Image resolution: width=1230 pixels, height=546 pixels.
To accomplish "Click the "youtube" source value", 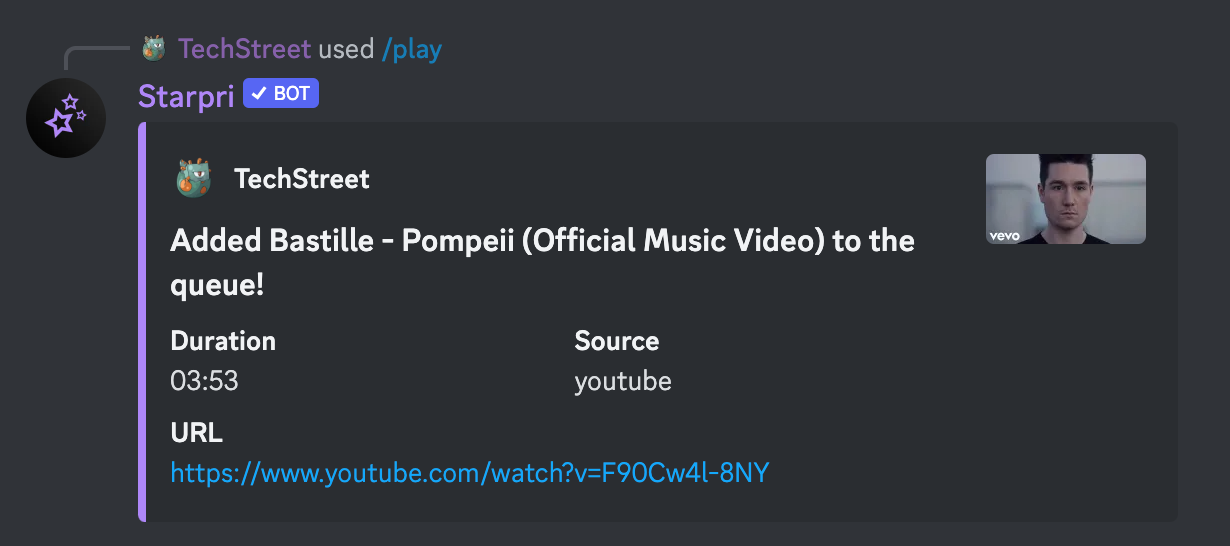I will tap(622, 381).
